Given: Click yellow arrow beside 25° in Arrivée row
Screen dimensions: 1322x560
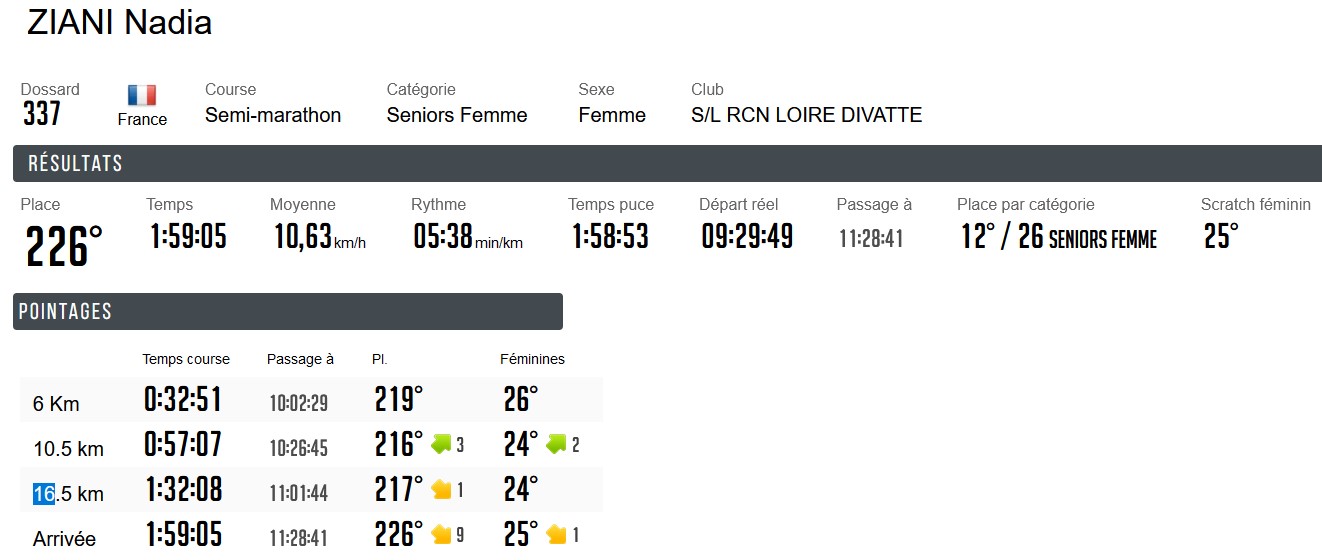Looking at the screenshot, I should click(x=556, y=535).
